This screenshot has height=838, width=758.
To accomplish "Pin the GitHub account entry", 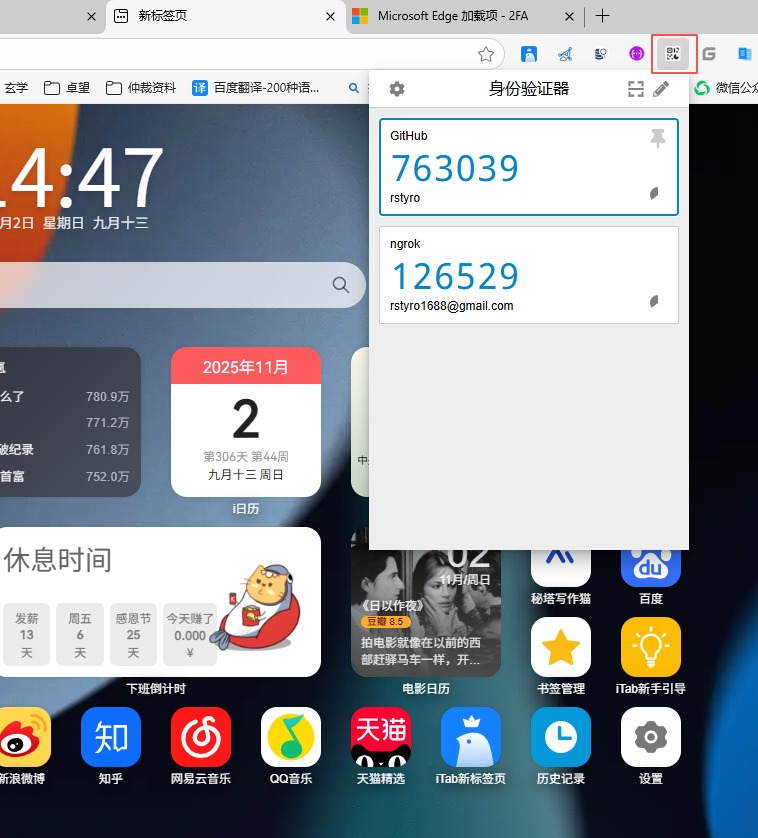I will (x=657, y=139).
